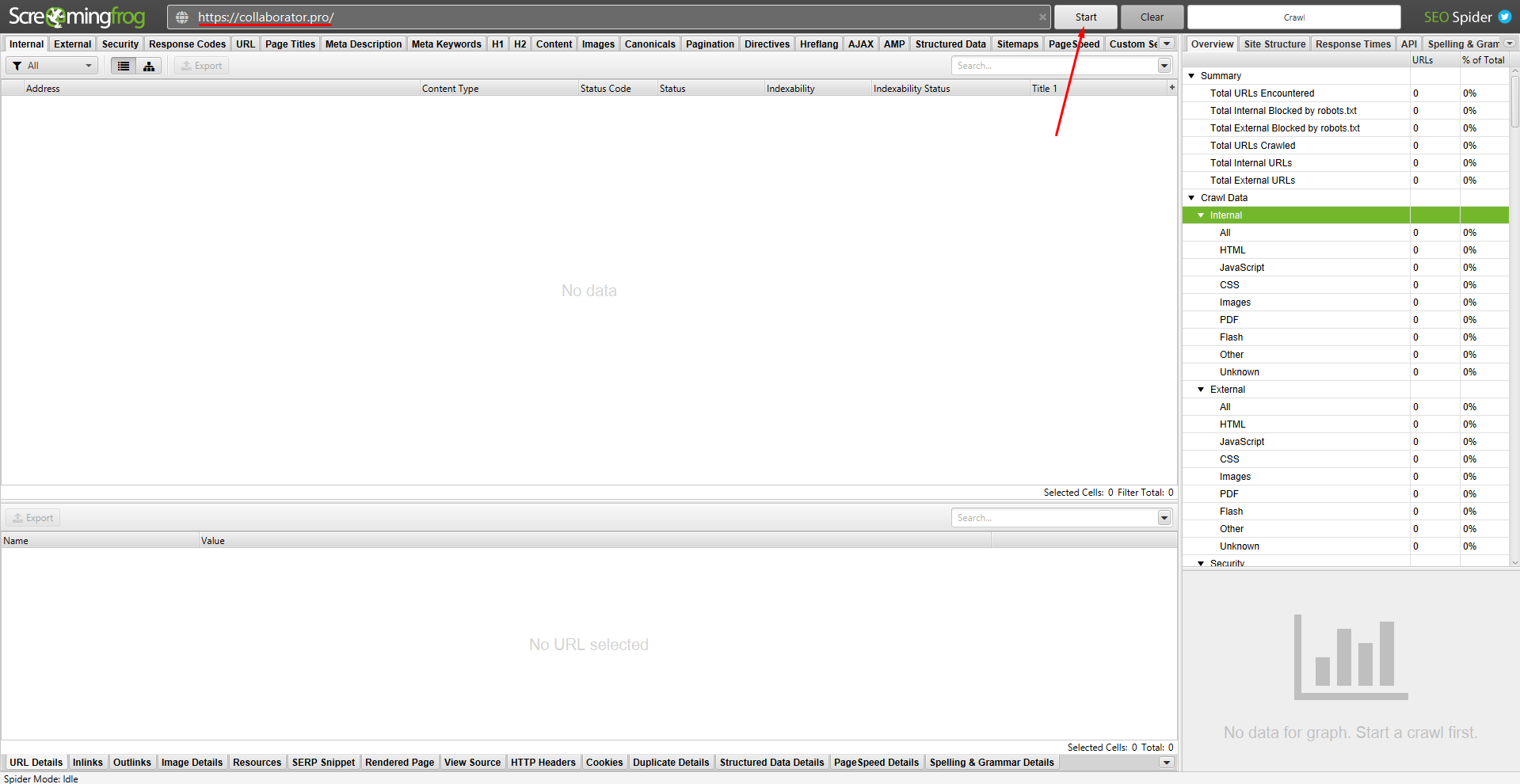Switch to list view mode
1520x784 pixels.
point(124,66)
